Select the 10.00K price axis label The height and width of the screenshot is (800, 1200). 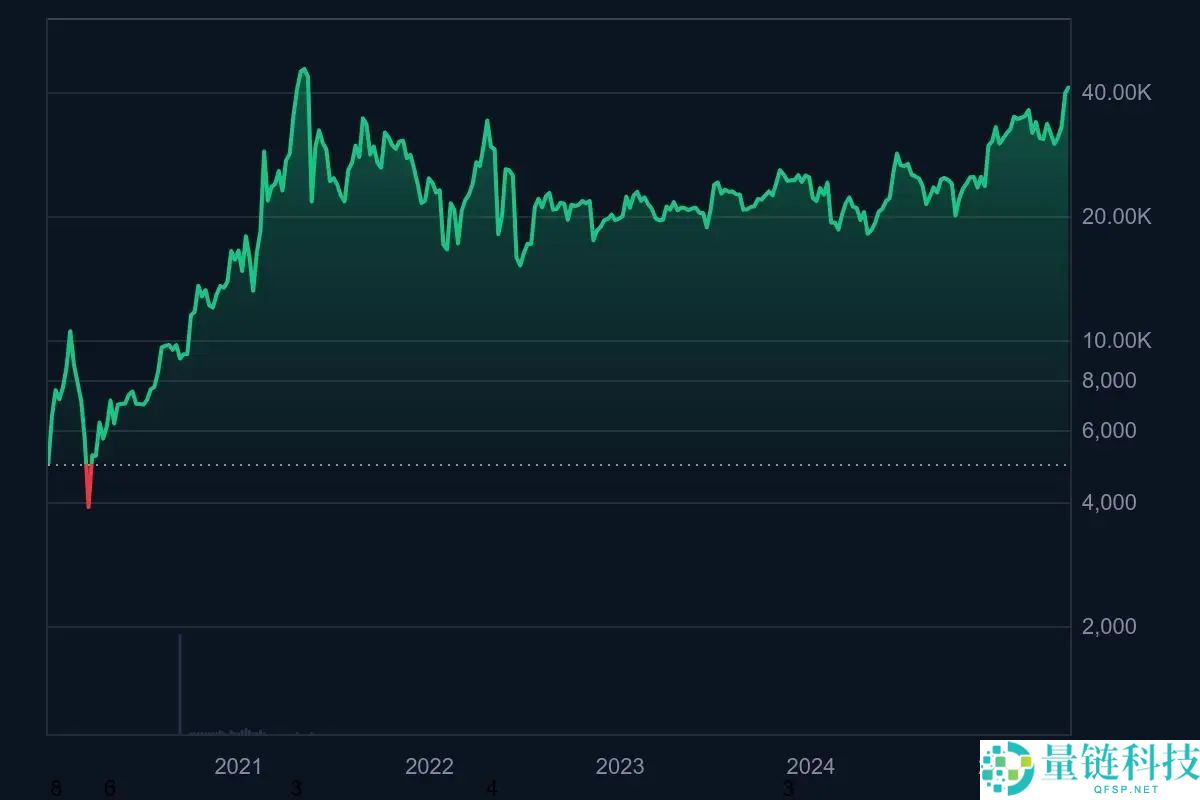tap(1117, 341)
